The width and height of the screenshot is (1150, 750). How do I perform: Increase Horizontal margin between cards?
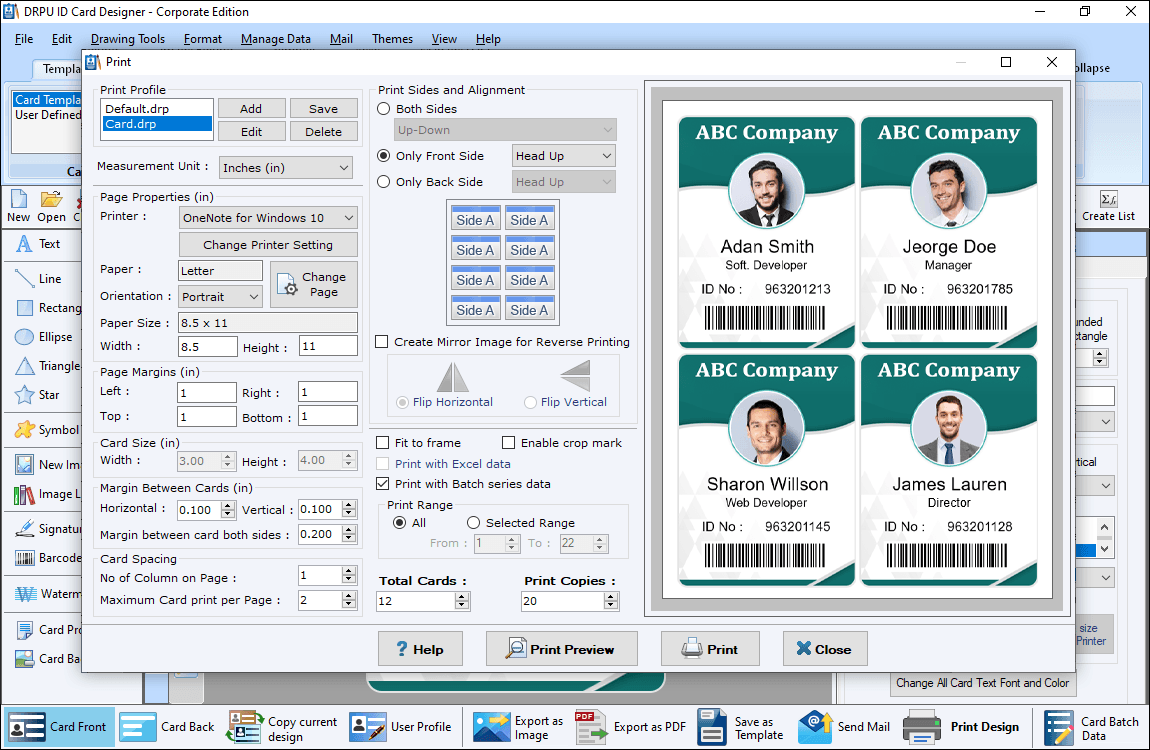228,505
